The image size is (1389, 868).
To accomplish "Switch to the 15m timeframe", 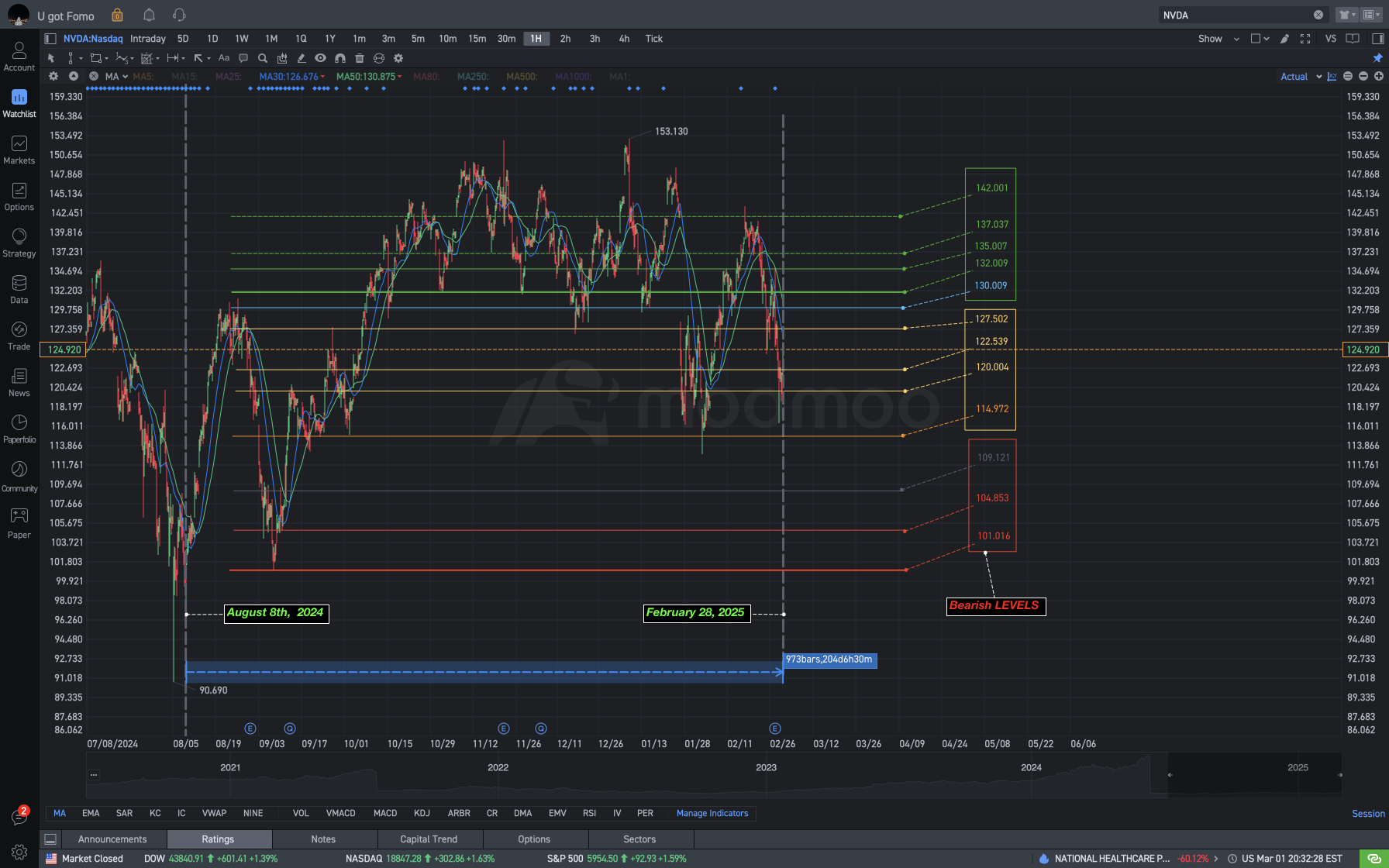I will point(477,39).
